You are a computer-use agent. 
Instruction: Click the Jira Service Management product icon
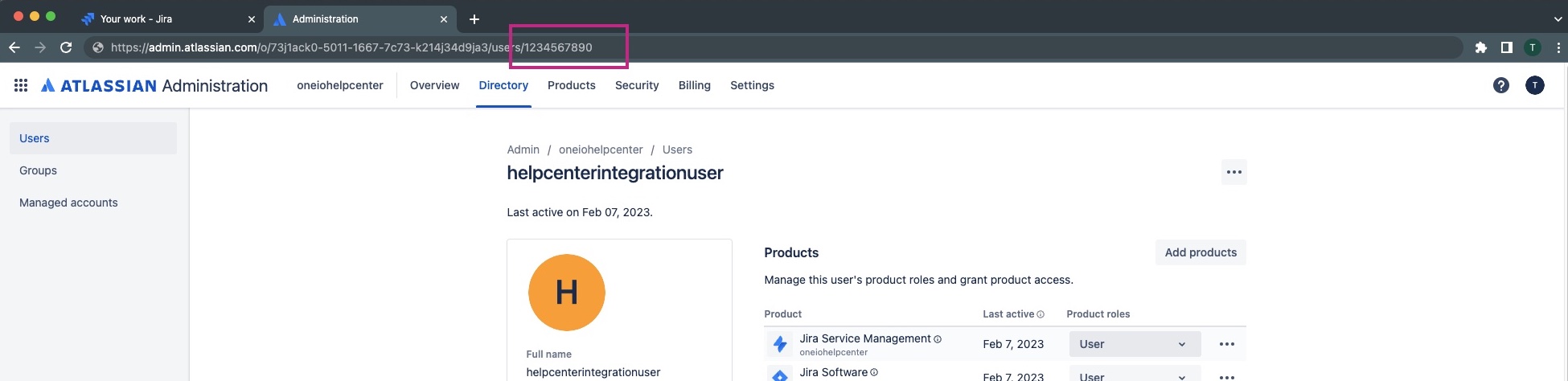tap(780, 344)
